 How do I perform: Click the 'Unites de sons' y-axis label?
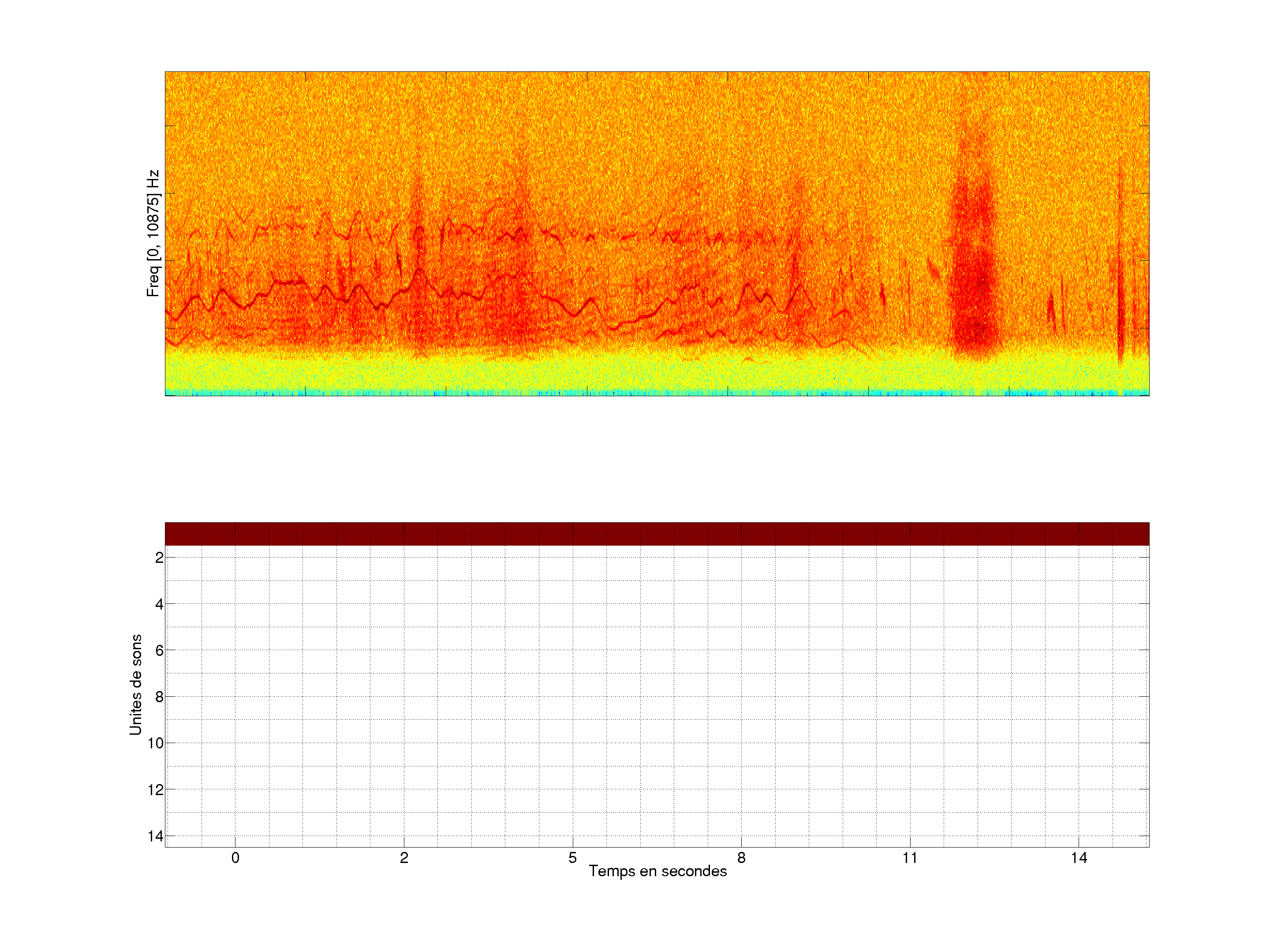tap(135, 684)
